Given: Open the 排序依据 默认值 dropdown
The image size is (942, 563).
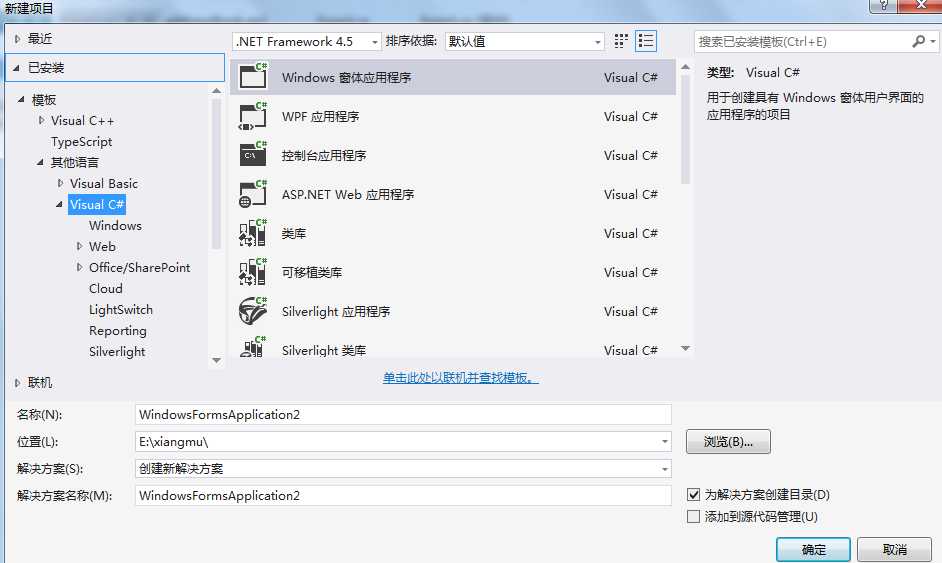Looking at the screenshot, I should (x=524, y=41).
